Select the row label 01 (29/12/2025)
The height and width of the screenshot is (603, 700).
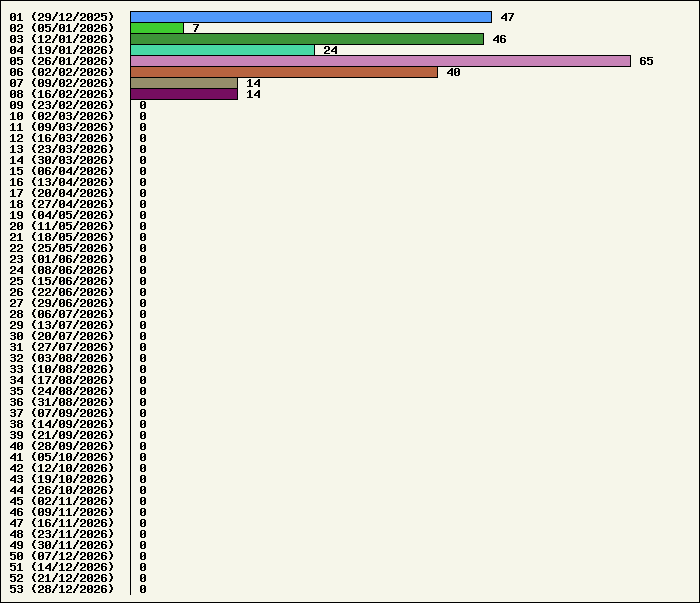pyautogui.click(x=62, y=17)
